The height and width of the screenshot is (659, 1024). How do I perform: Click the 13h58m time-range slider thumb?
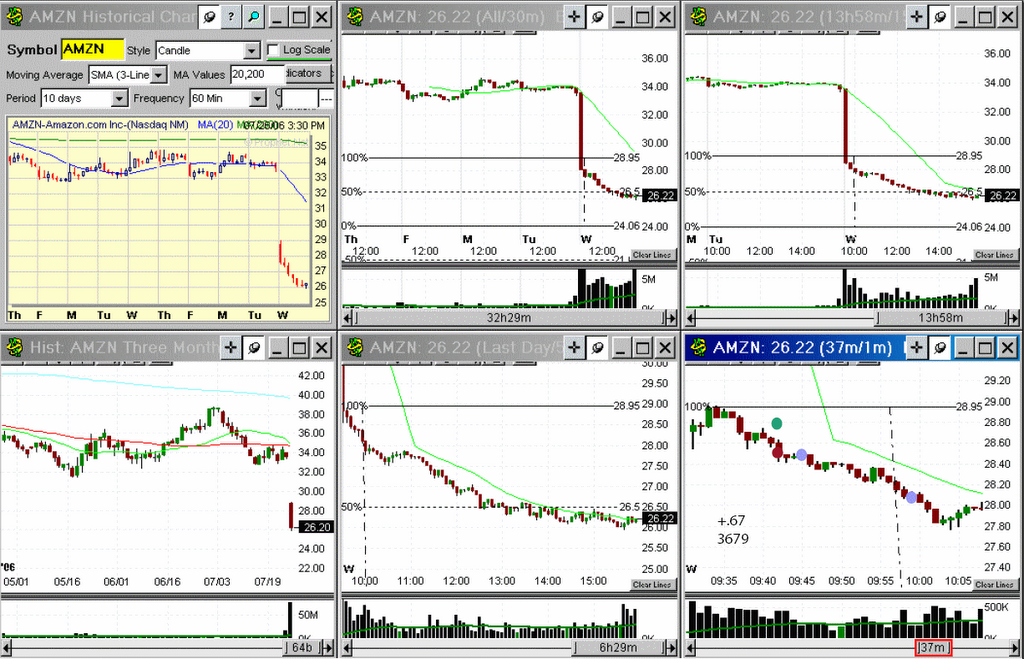click(x=940, y=318)
